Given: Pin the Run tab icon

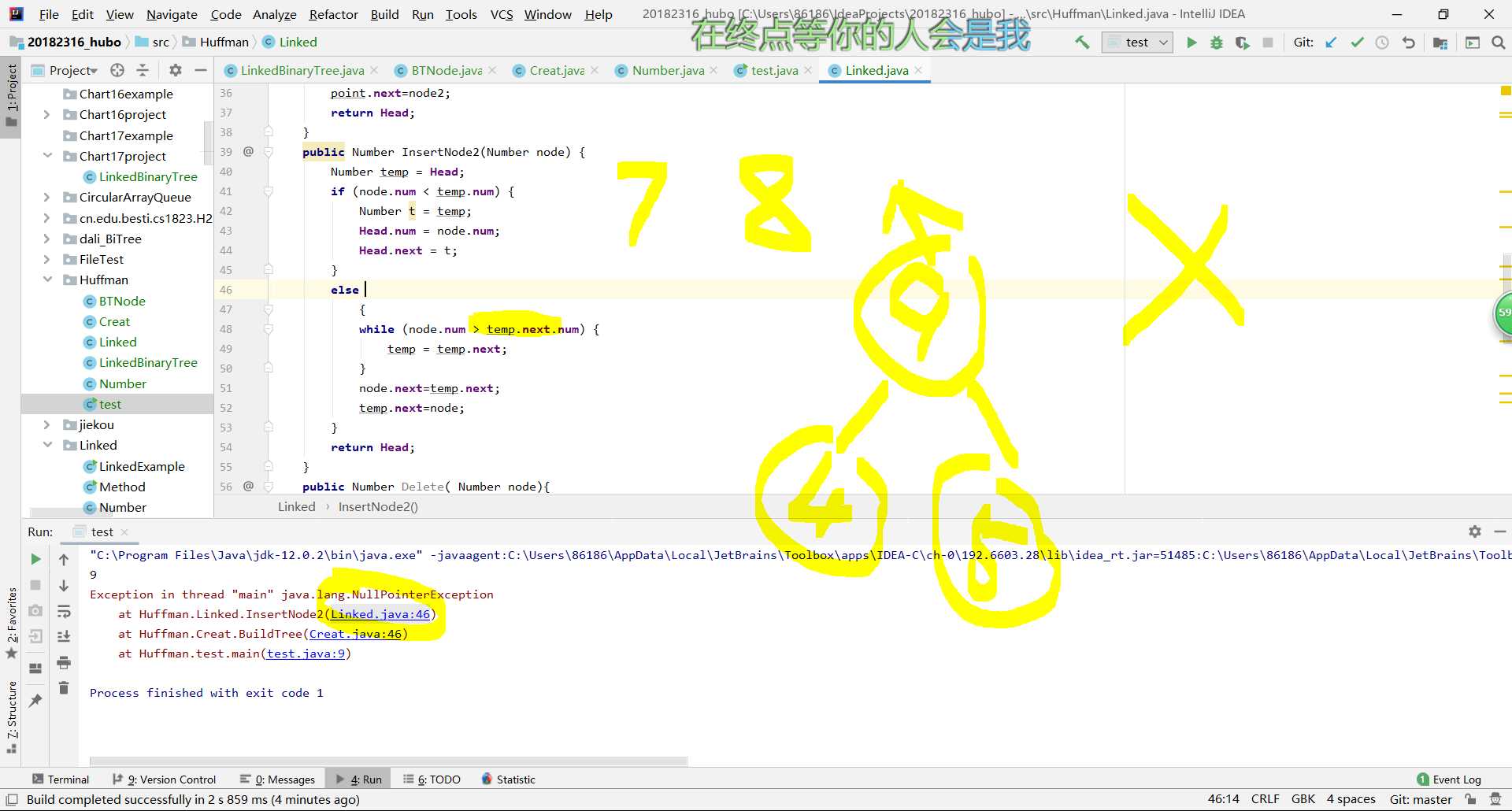Looking at the screenshot, I should point(35,700).
